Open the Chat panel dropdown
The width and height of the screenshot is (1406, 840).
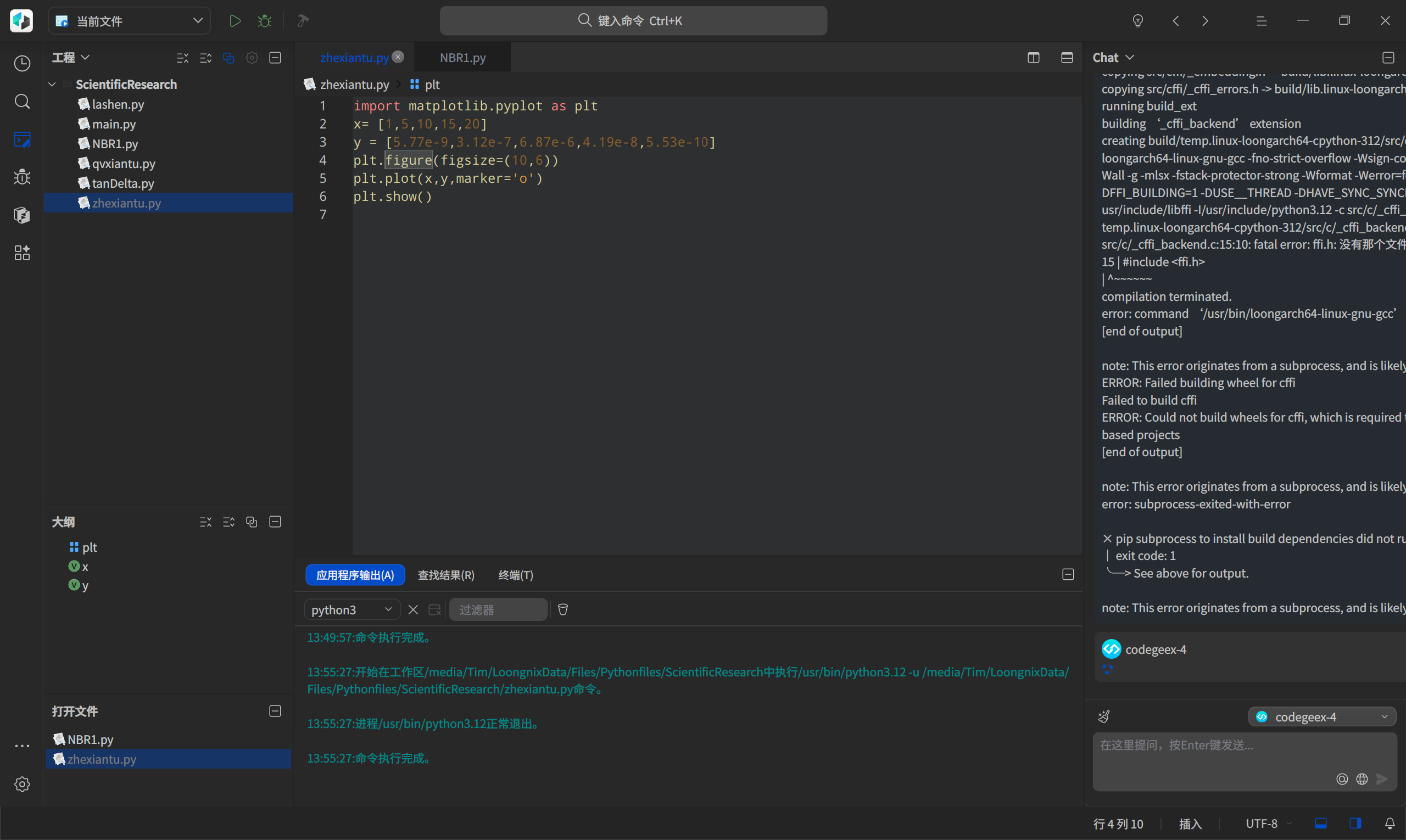click(x=1113, y=58)
